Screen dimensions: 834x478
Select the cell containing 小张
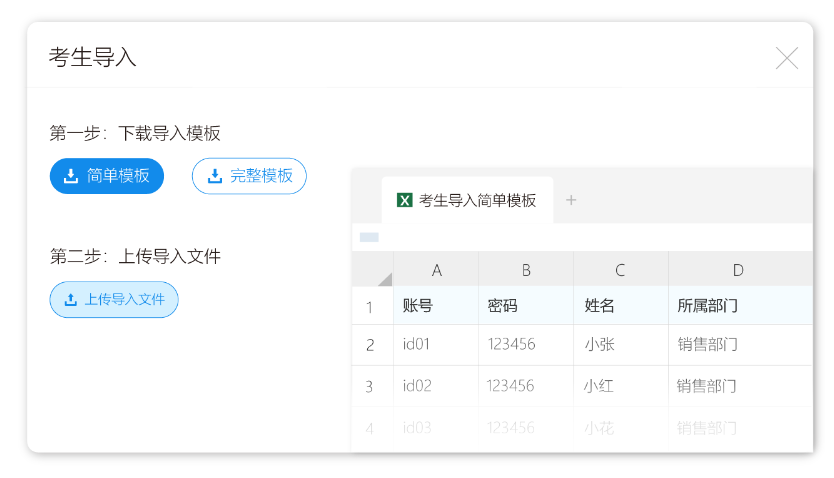click(x=620, y=345)
